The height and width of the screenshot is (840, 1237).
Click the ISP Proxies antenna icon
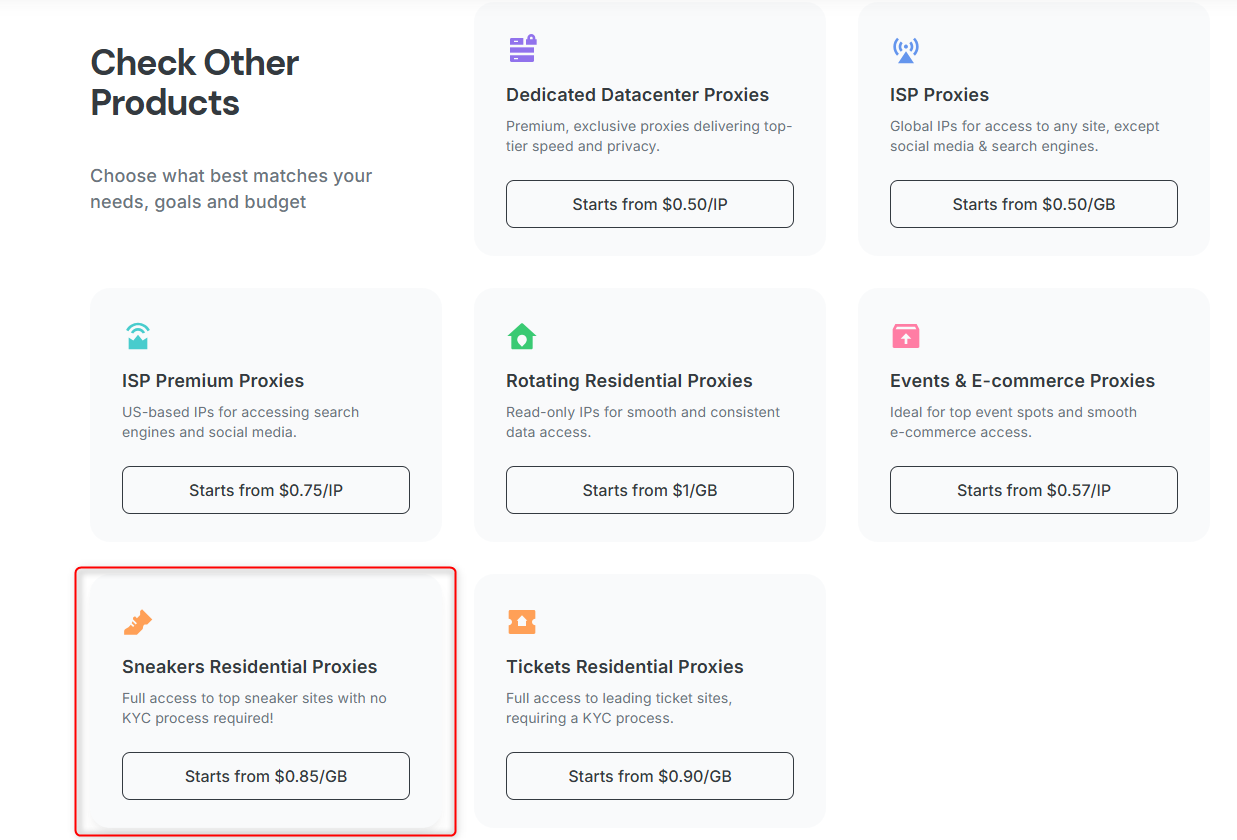(905, 49)
